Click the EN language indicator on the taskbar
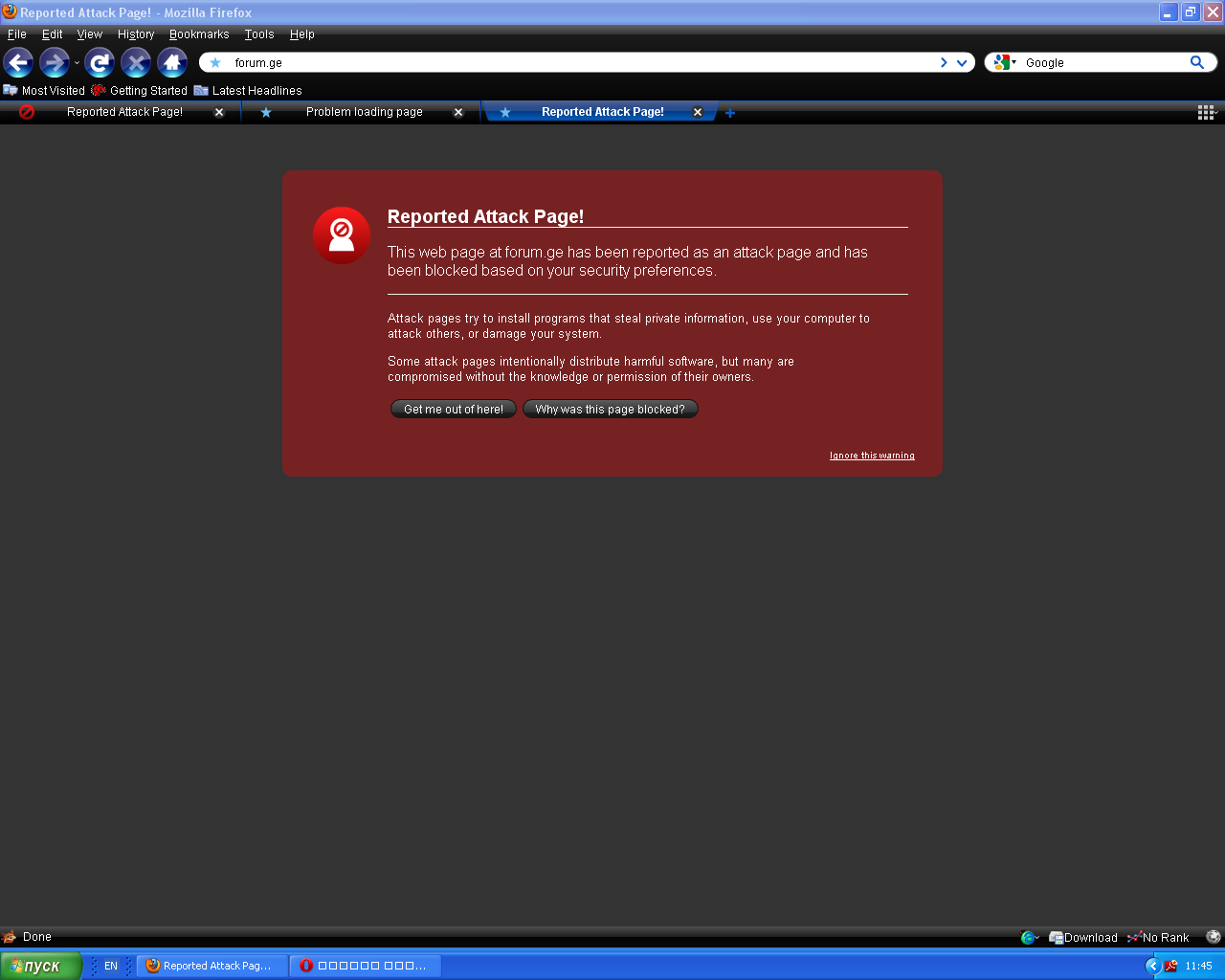The width and height of the screenshot is (1225, 980). (x=111, y=967)
